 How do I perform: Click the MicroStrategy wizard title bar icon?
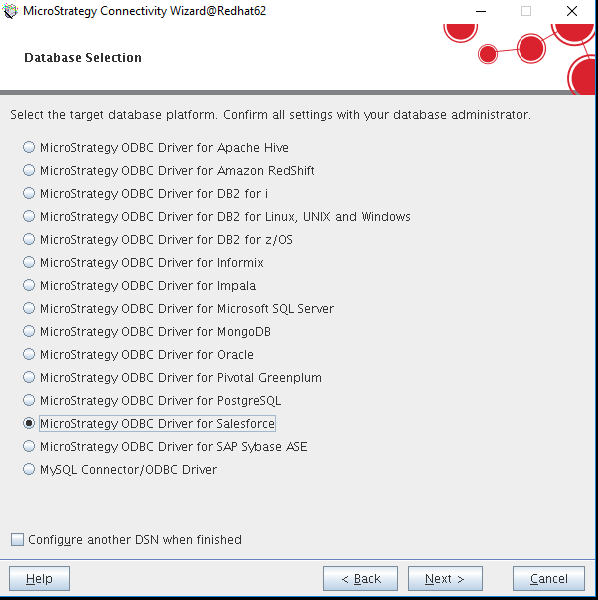(x=10, y=11)
